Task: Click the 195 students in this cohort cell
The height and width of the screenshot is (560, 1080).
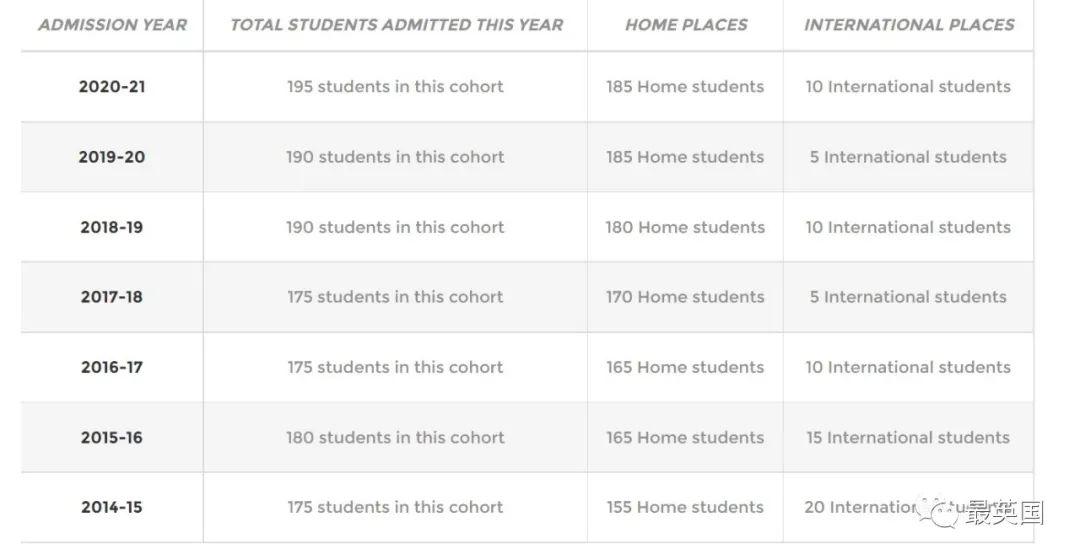Action: coord(395,87)
